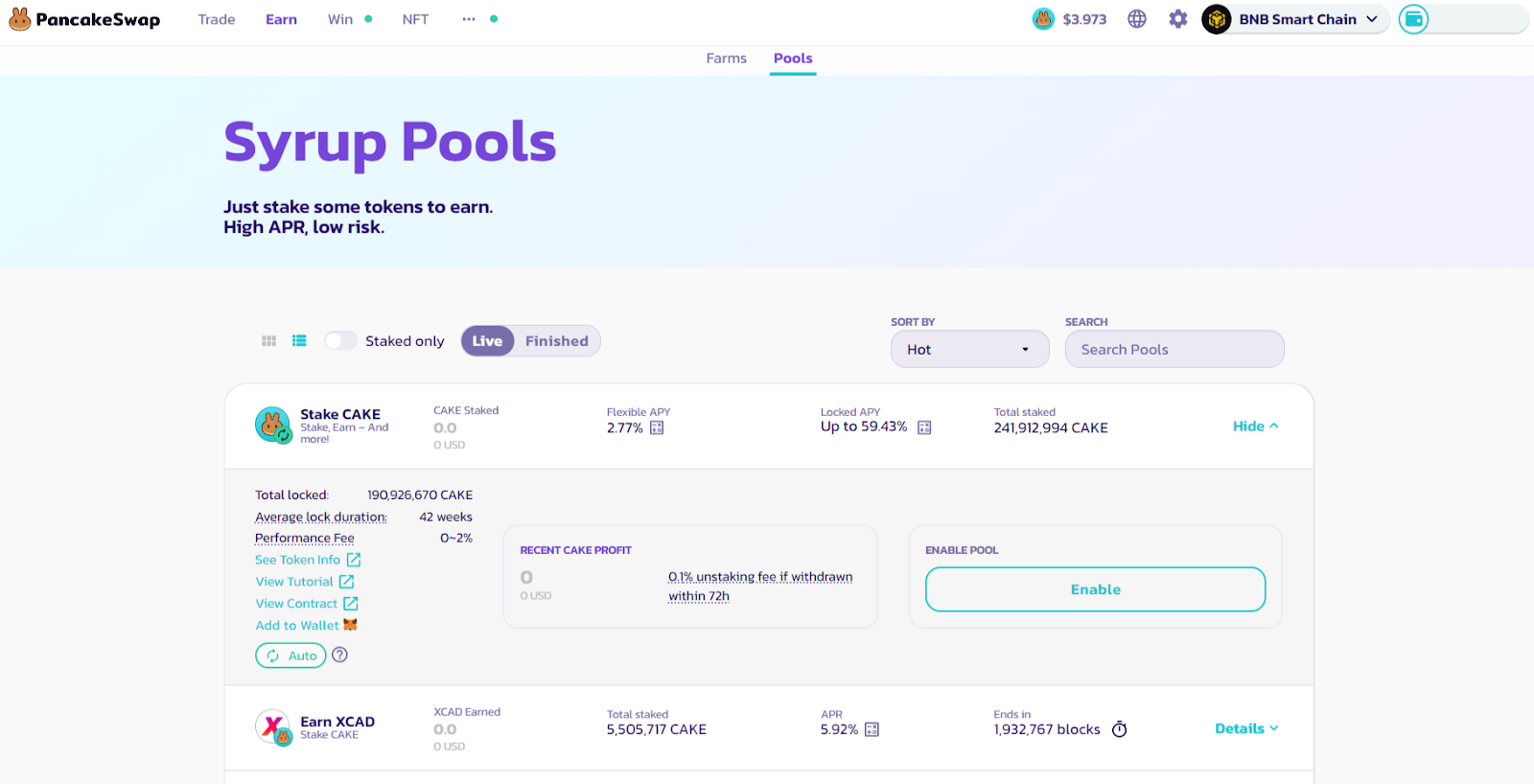Image resolution: width=1534 pixels, height=784 pixels.
Task: Click the PancakeSwap logo
Action: point(84,19)
